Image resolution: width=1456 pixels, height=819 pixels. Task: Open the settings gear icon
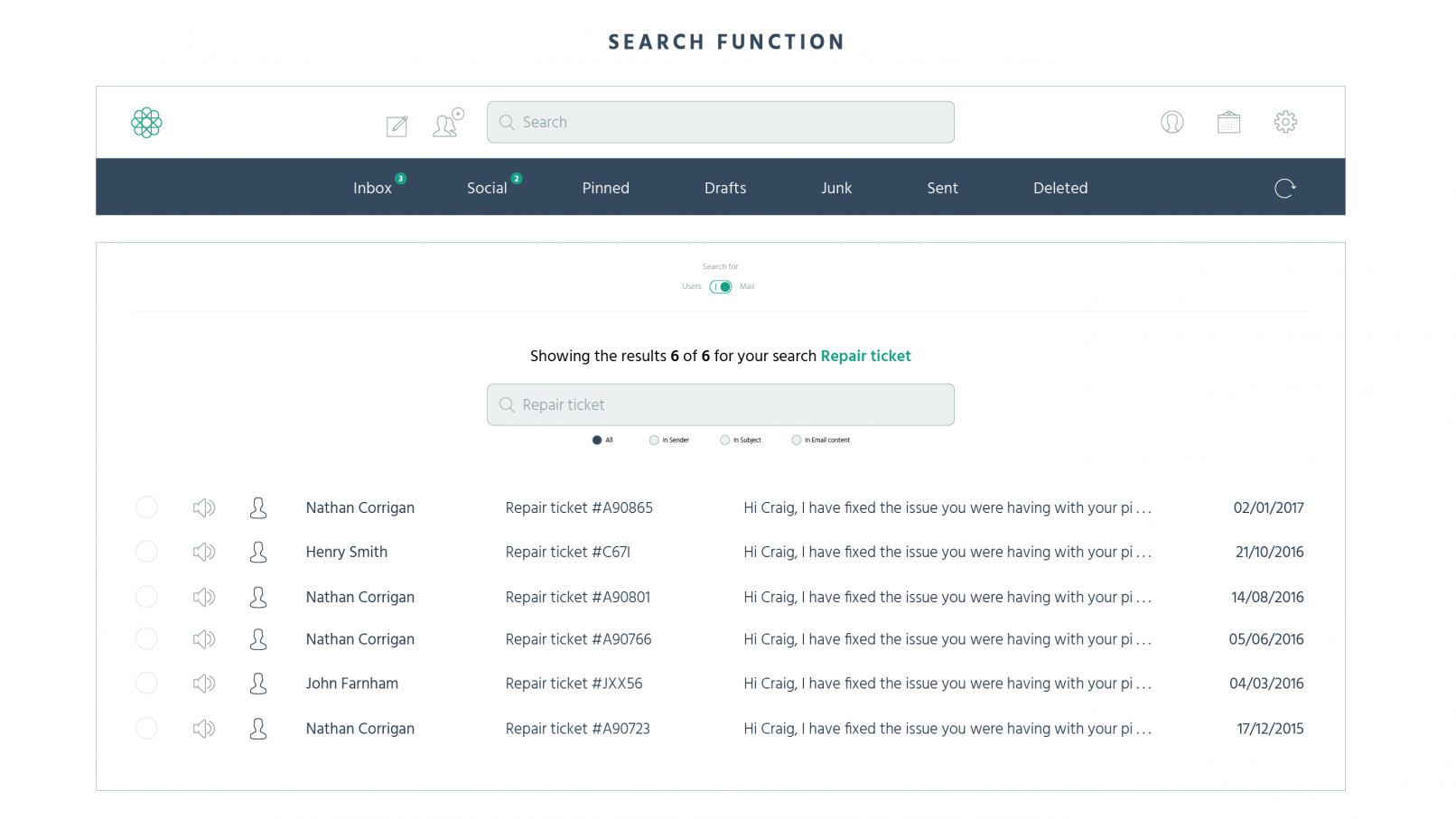pos(1285,122)
